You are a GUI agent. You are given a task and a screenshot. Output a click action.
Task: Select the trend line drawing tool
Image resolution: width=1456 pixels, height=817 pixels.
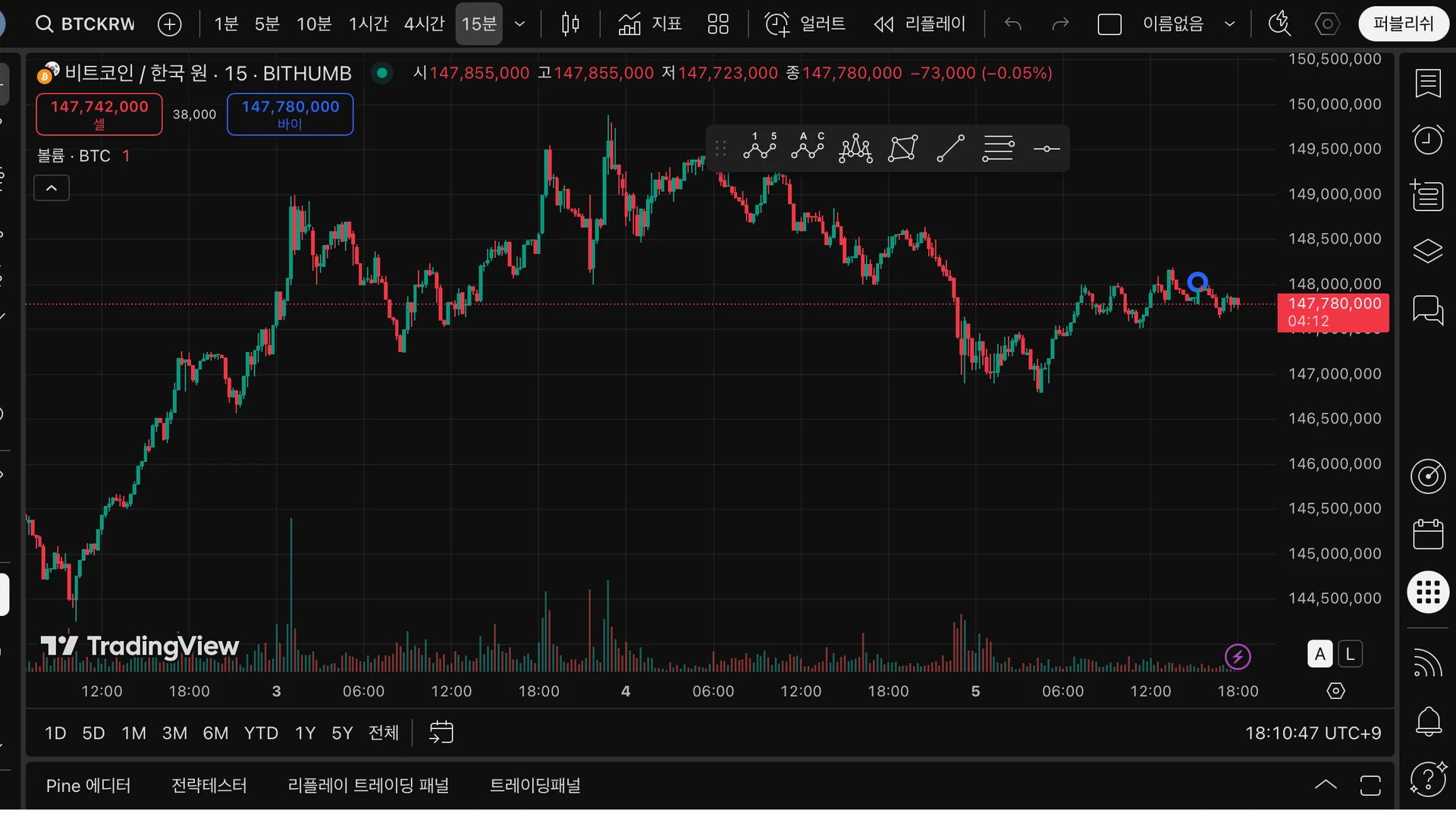pos(950,148)
